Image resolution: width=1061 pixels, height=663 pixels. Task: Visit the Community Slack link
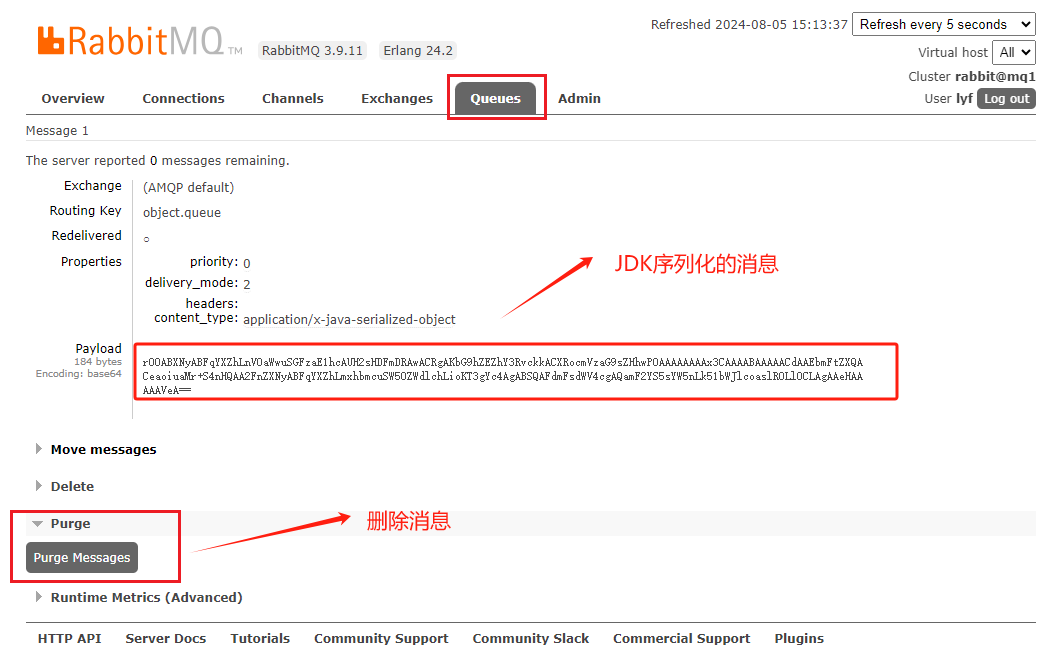coord(530,639)
